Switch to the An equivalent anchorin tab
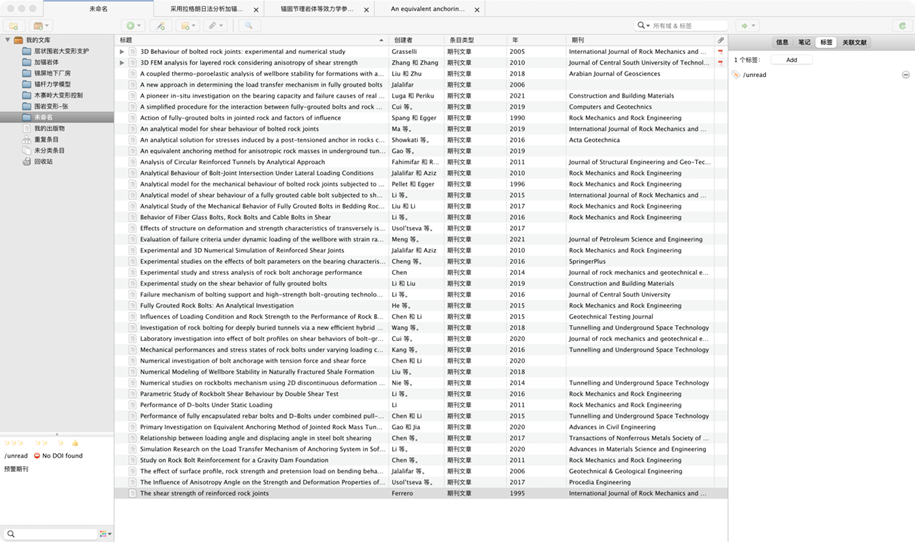The width and height of the screenshot is (915, 542). tap(428, 9)
